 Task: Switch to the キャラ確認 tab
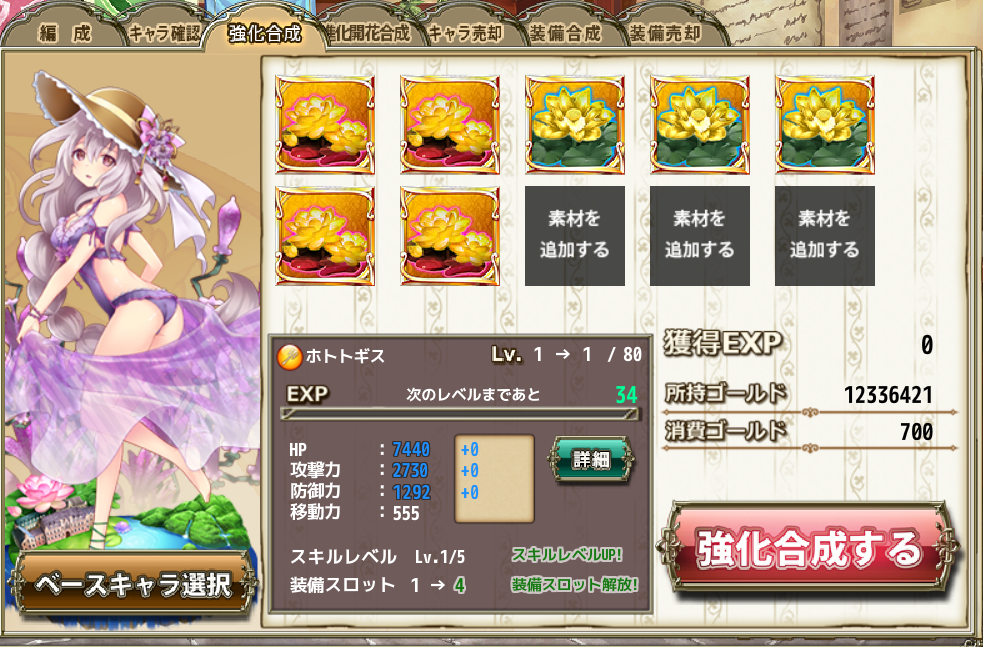164,33
